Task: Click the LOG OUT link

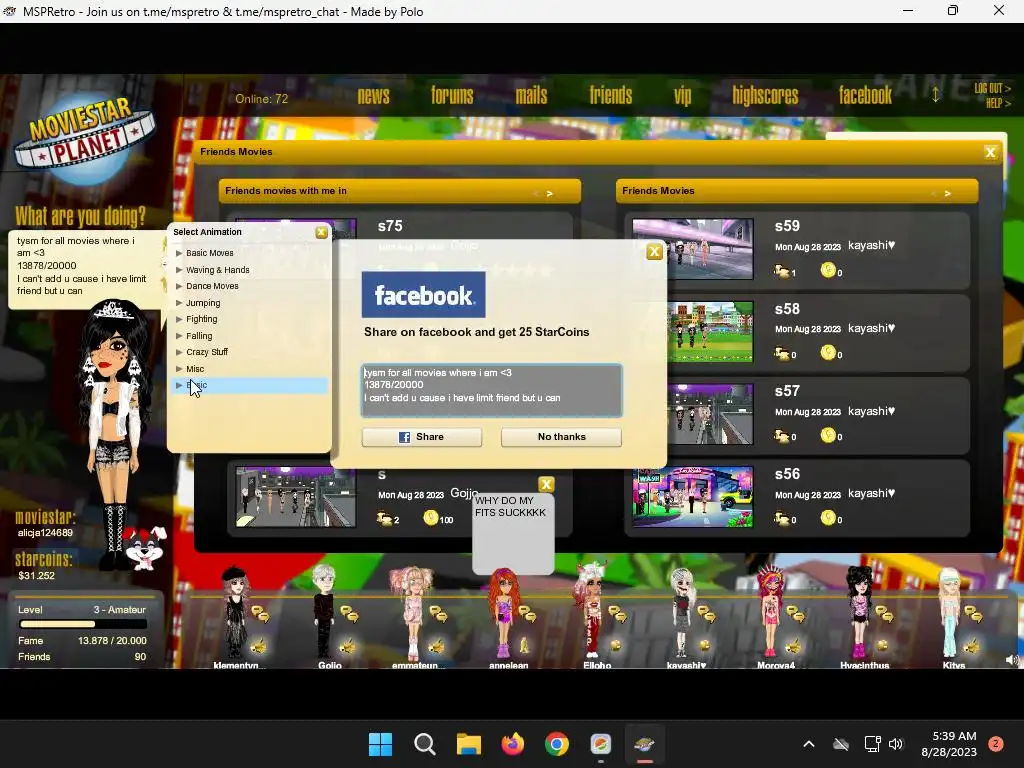Action: (x=992, y=88)
